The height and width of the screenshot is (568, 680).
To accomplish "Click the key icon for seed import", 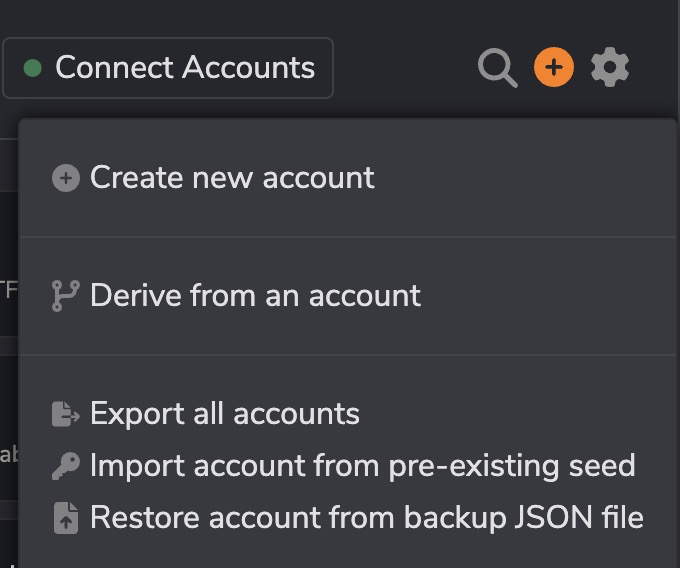I will tap(66, 466).
